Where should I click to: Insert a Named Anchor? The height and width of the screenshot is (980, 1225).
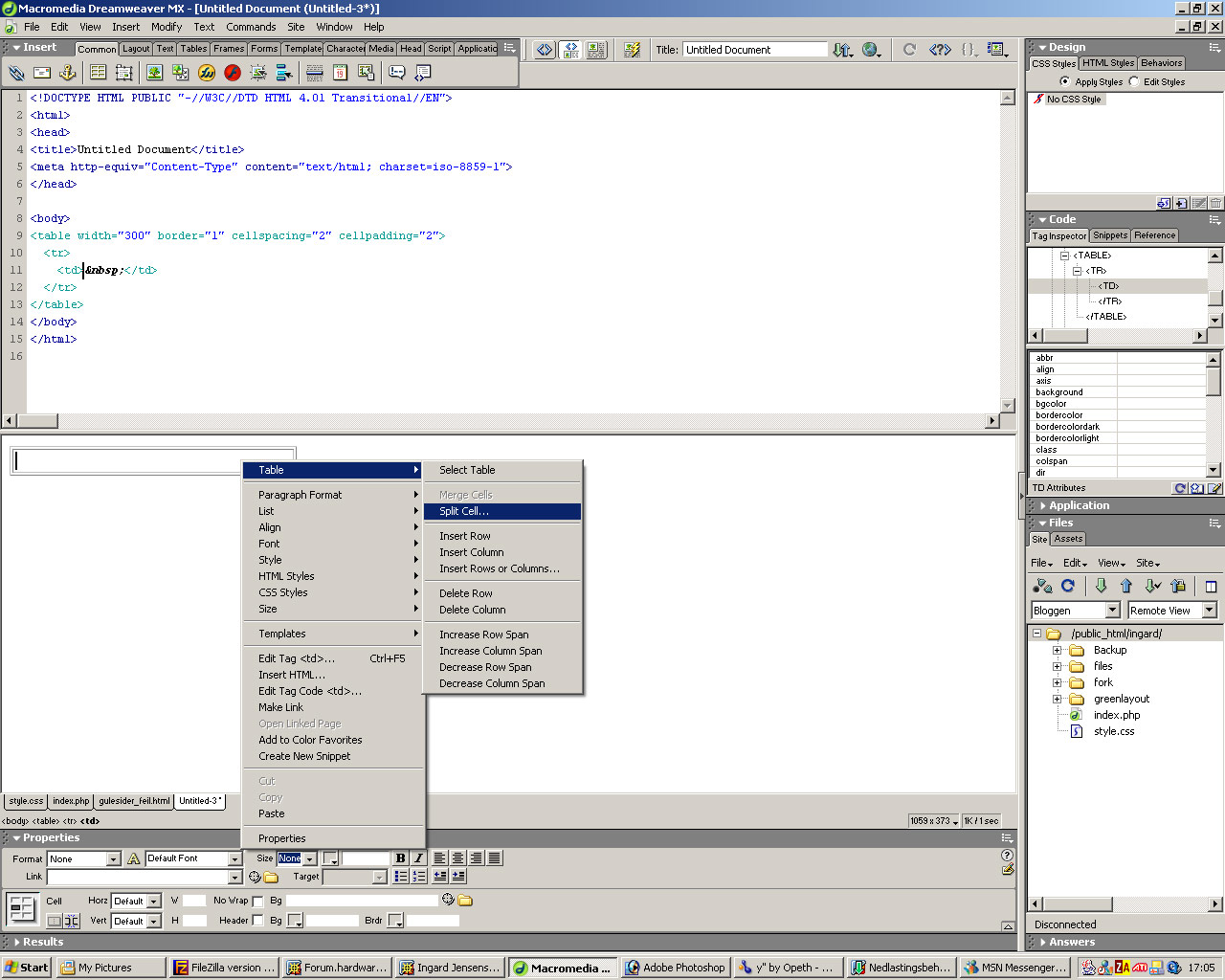point(67,73)
